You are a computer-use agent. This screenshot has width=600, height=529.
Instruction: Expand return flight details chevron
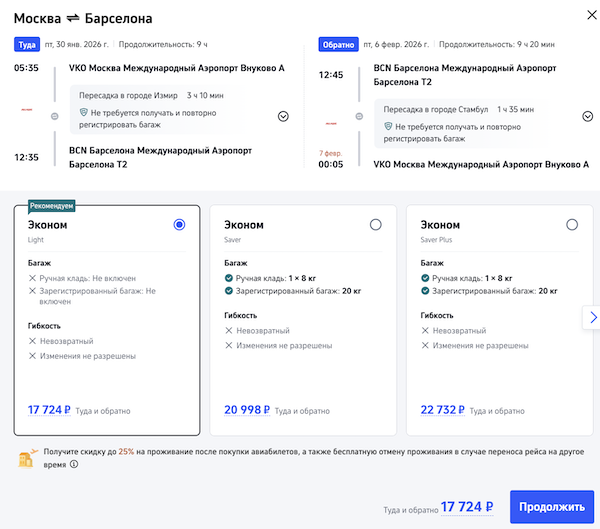588,116
